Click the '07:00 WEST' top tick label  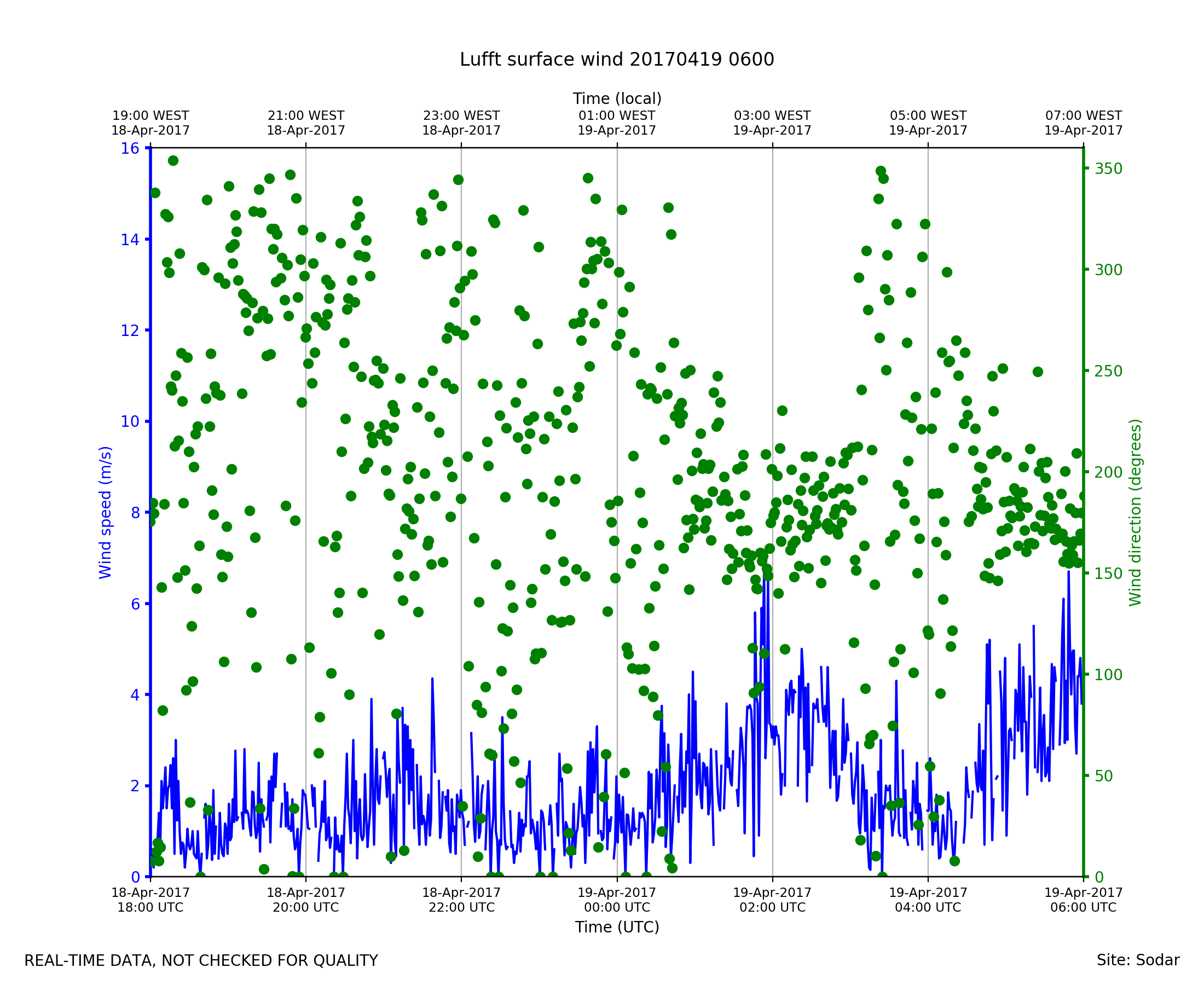click(1083, 116)
